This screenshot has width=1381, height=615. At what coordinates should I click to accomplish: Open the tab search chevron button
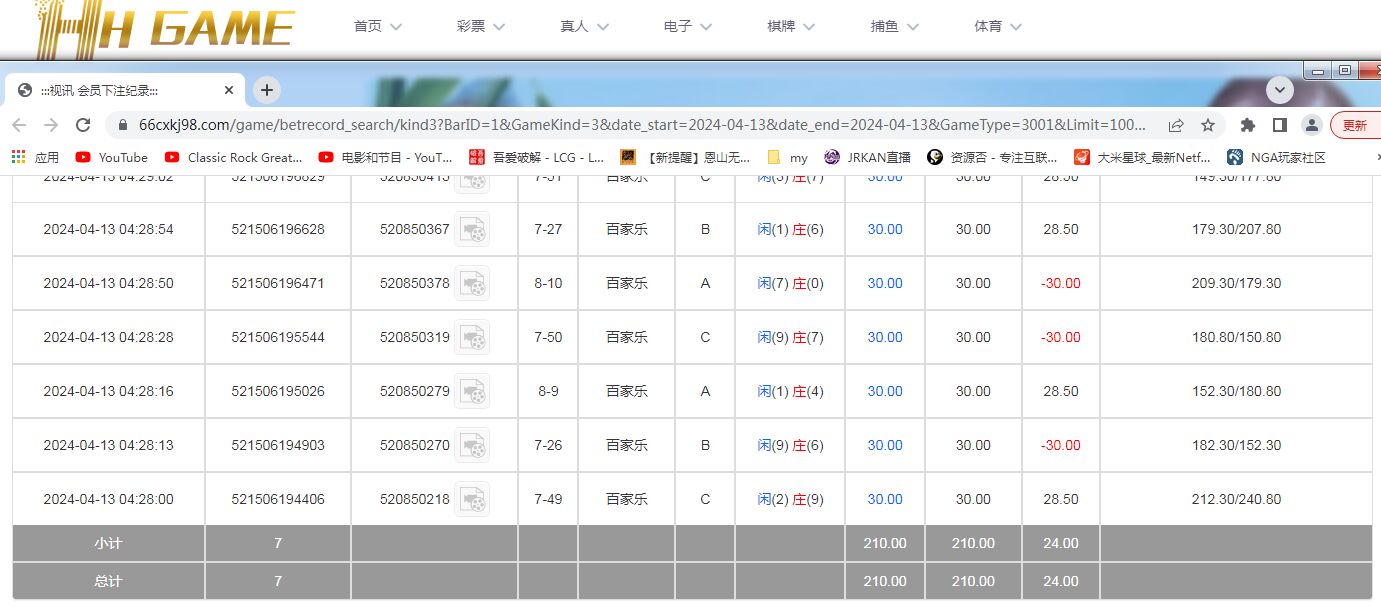click(x=1280, y=90)
